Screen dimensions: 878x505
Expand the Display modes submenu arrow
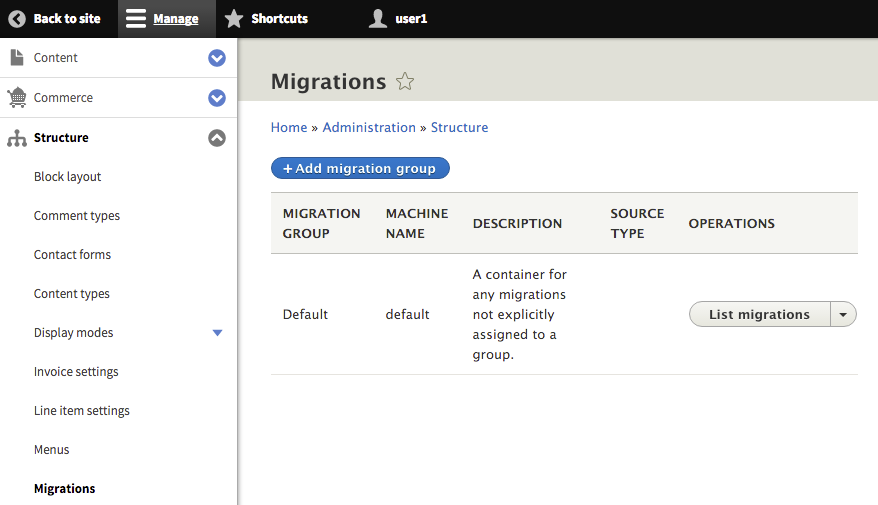(x=218, y=333)
